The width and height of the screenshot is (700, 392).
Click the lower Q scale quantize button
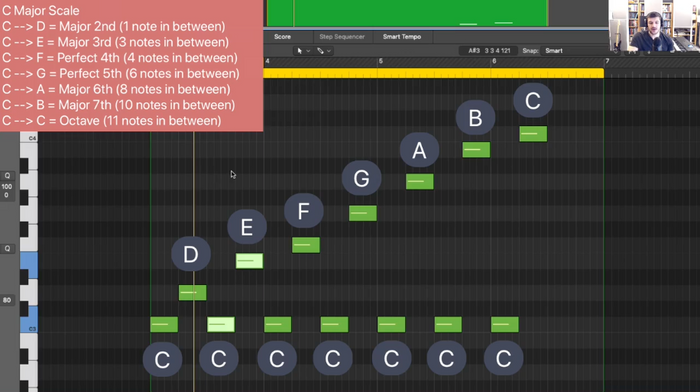7,249
